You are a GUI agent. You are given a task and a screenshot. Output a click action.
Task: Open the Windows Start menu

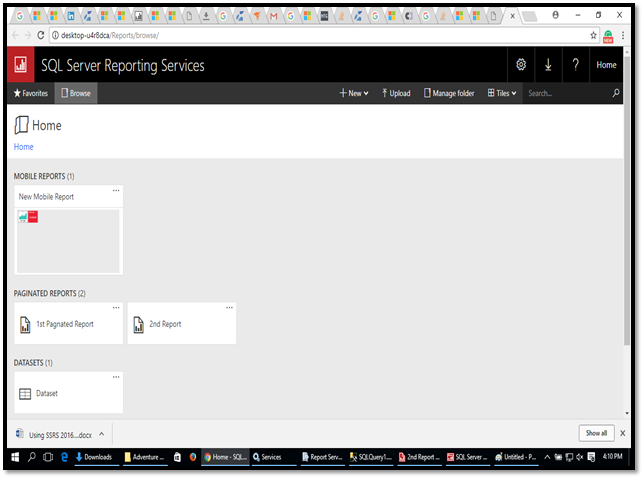(x=15, y=457)
